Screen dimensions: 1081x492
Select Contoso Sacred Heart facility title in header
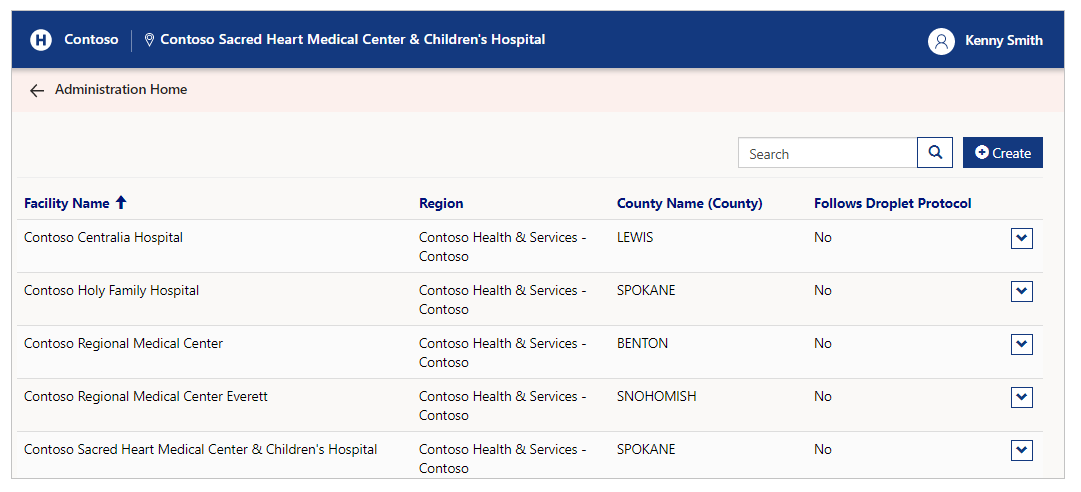[x=353, y=39]
